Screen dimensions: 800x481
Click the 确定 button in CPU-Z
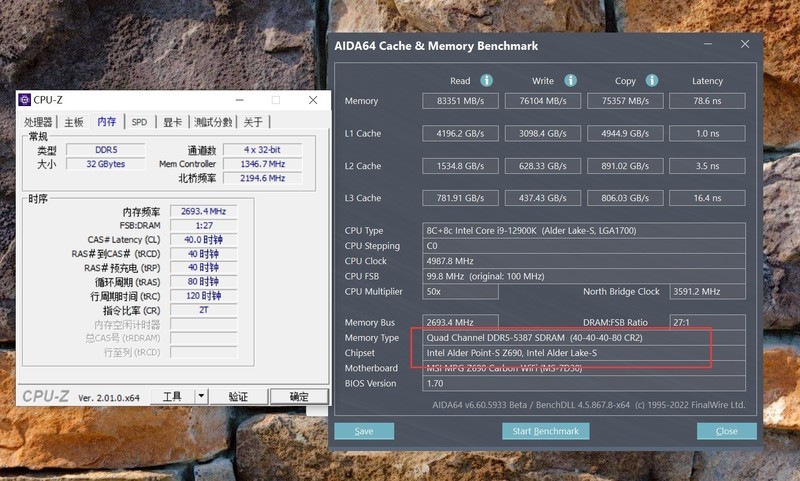[298, 396]
